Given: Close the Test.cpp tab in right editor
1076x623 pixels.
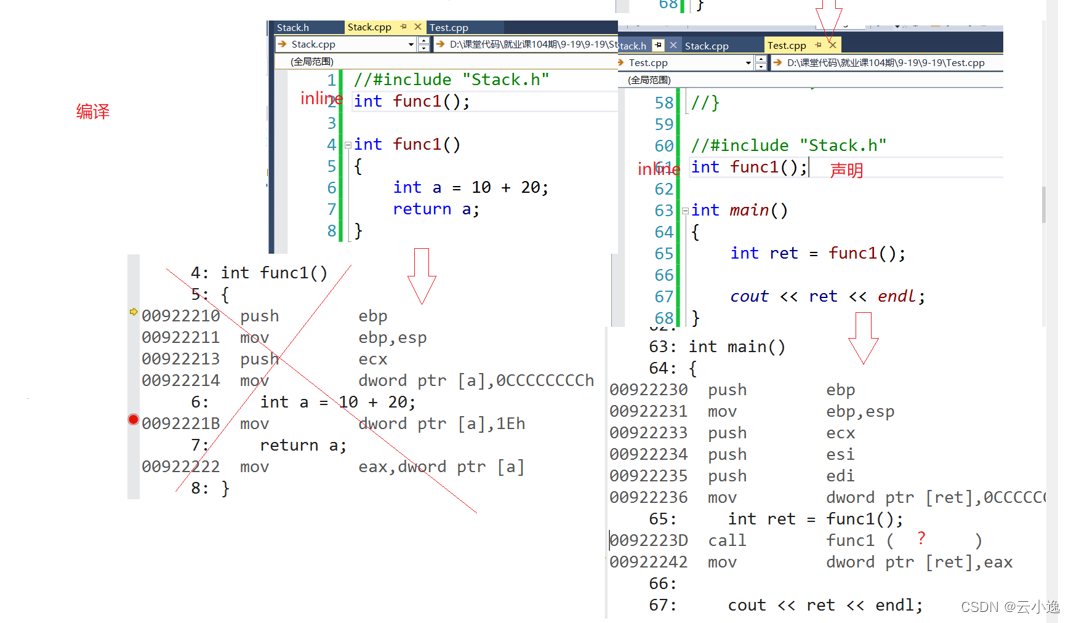Looking at the screenshot, I should (832, 45).
